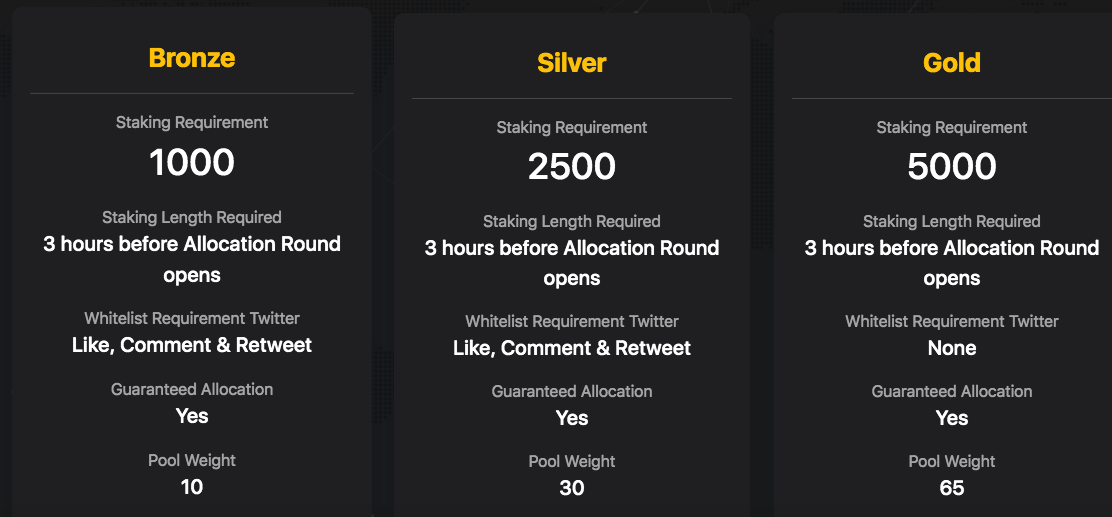This screenshot has width=1112, height=517.
Task: Select Silver card's Like, Comment & Retweet text
Action: [572, 348]
